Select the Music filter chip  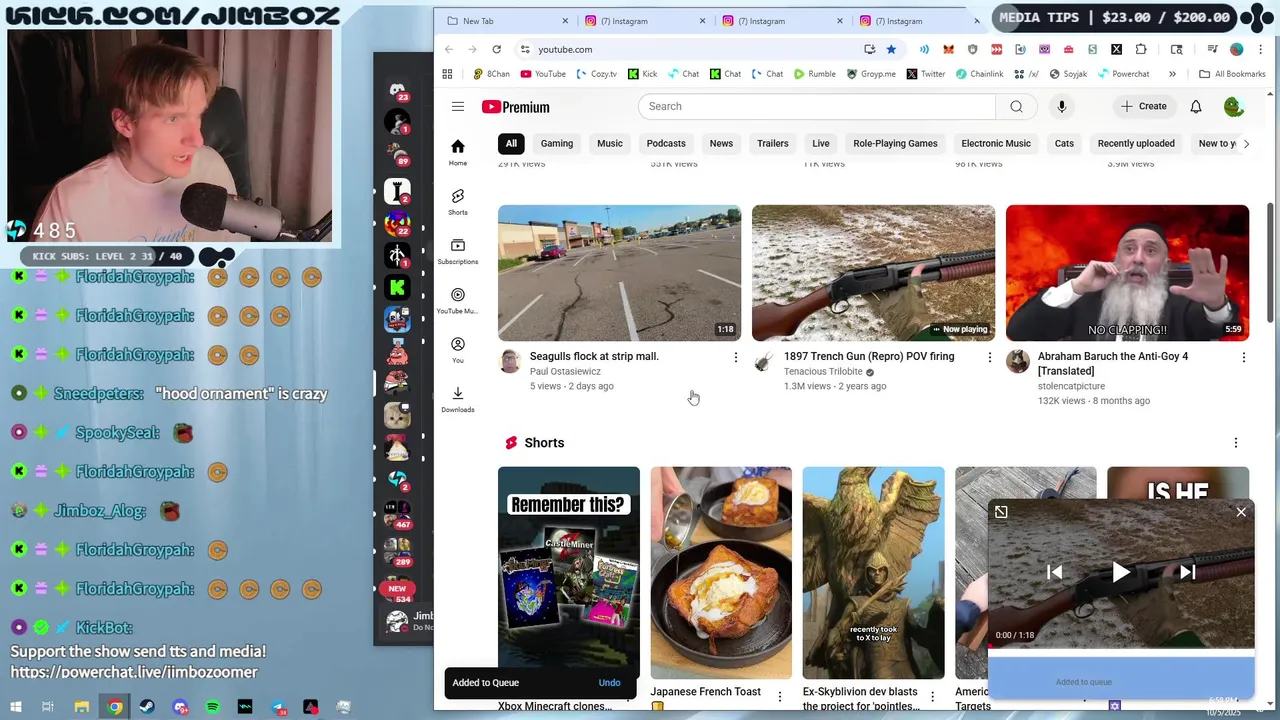610,143
